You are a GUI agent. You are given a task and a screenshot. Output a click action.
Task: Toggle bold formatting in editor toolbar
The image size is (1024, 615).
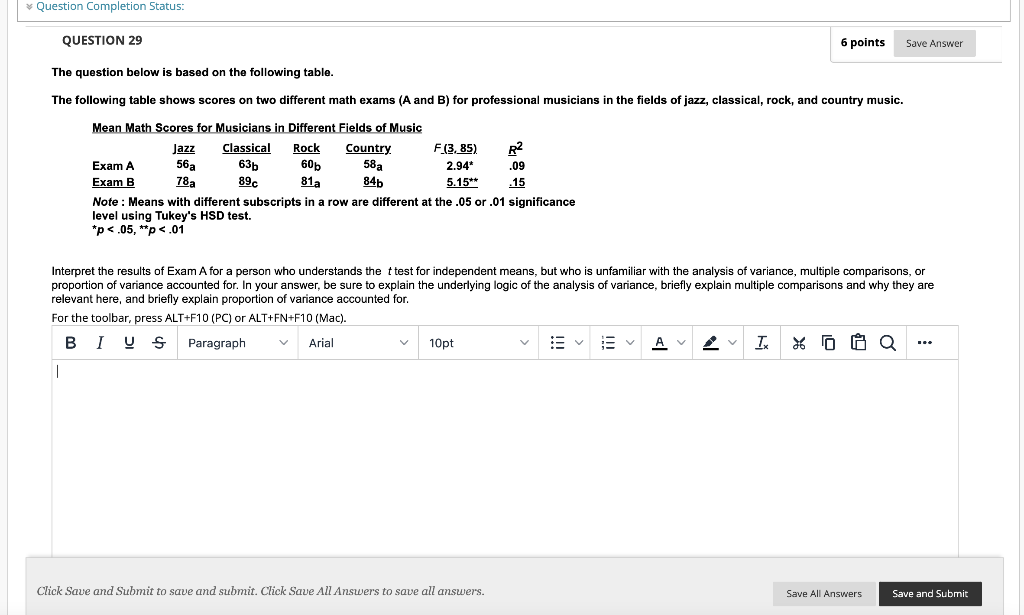point(71,343)
